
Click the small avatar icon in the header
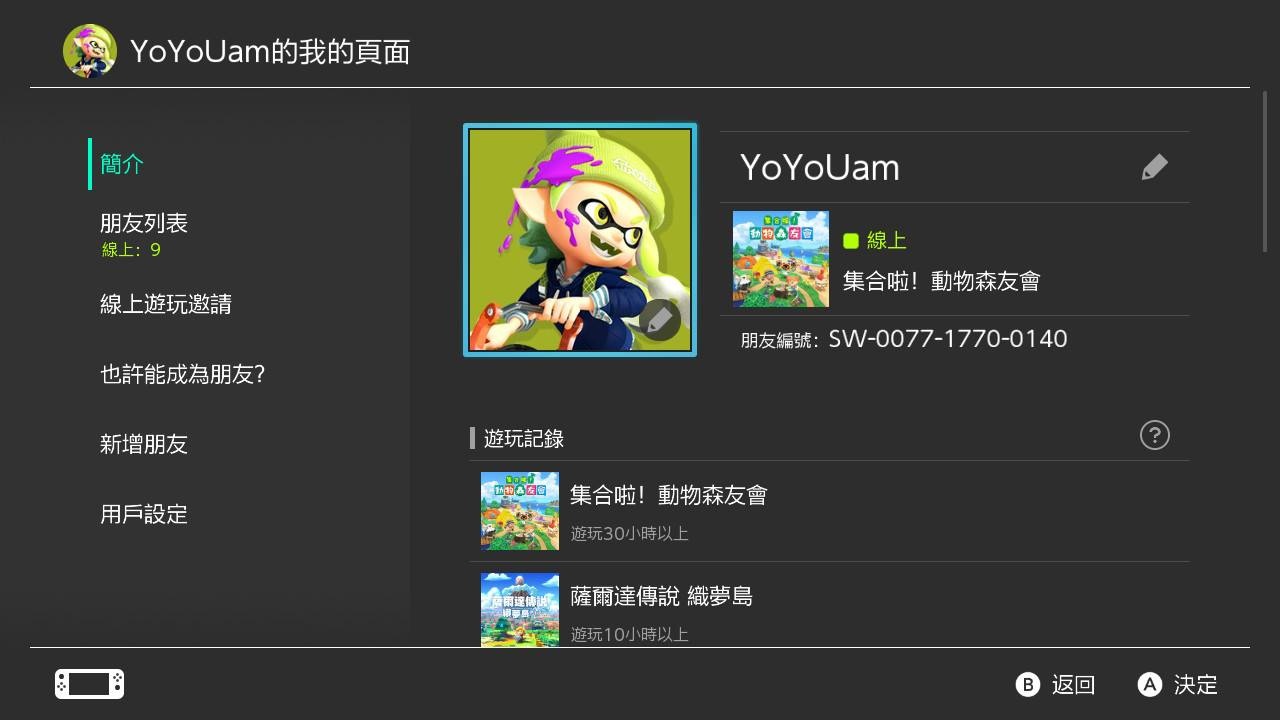(x=89, y=51)
